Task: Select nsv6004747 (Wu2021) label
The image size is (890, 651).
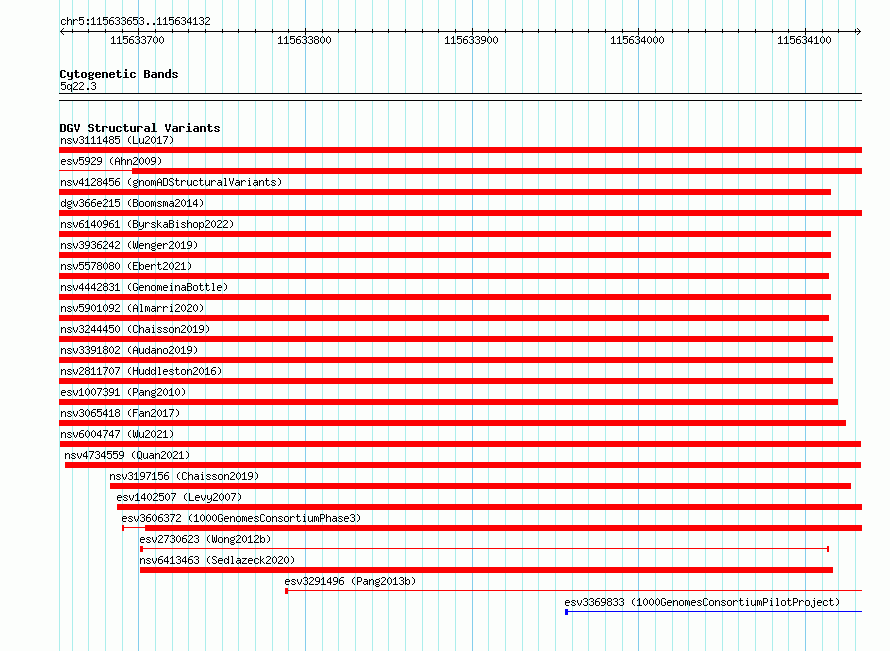Action: [117, 434]
